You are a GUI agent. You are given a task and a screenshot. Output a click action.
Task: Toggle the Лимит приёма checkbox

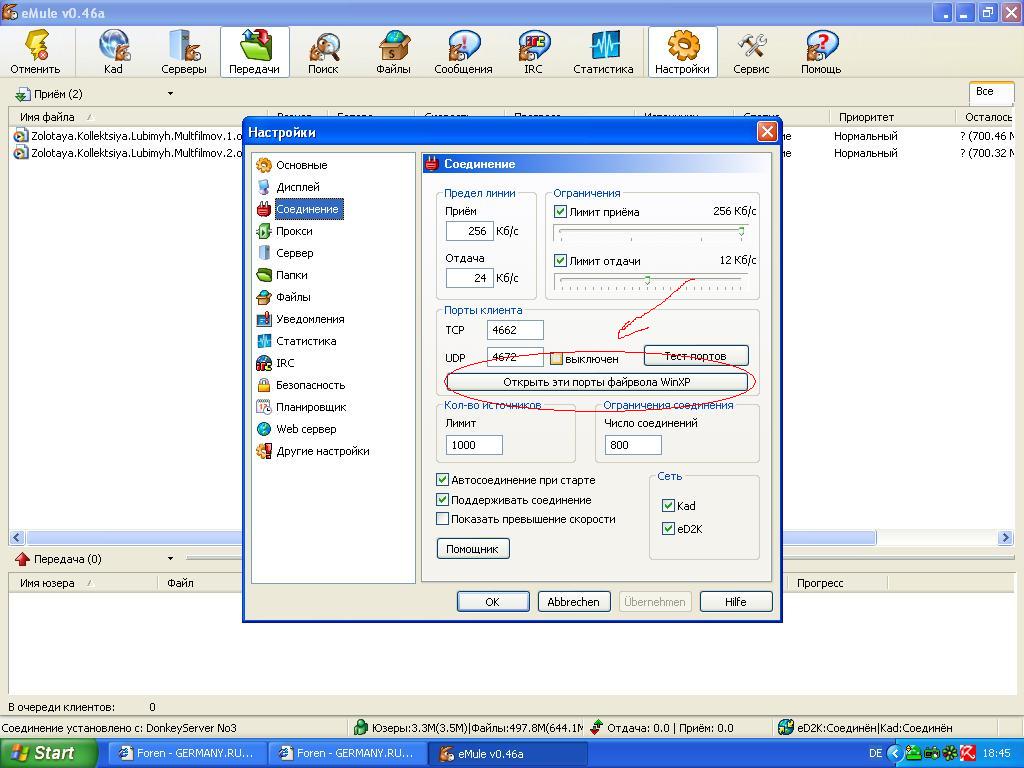[560, 212]
